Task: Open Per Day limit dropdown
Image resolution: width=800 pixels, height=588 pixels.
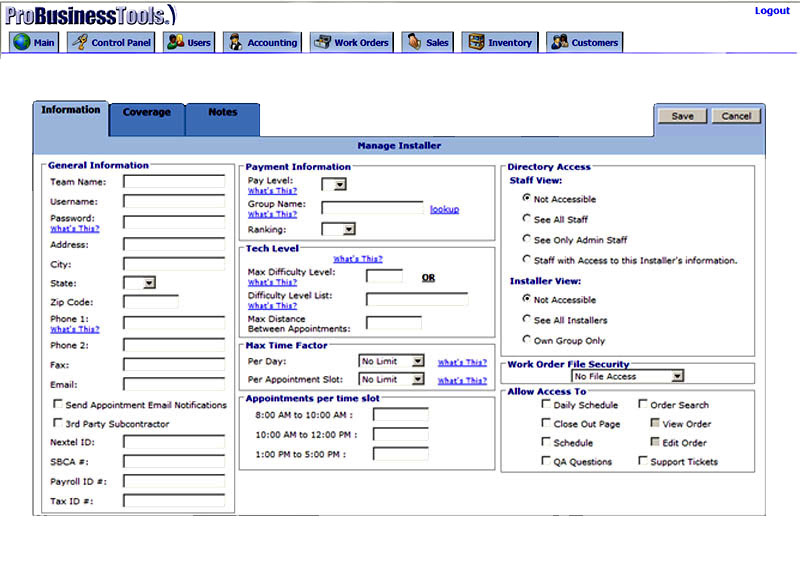Action: coord(391,361)
